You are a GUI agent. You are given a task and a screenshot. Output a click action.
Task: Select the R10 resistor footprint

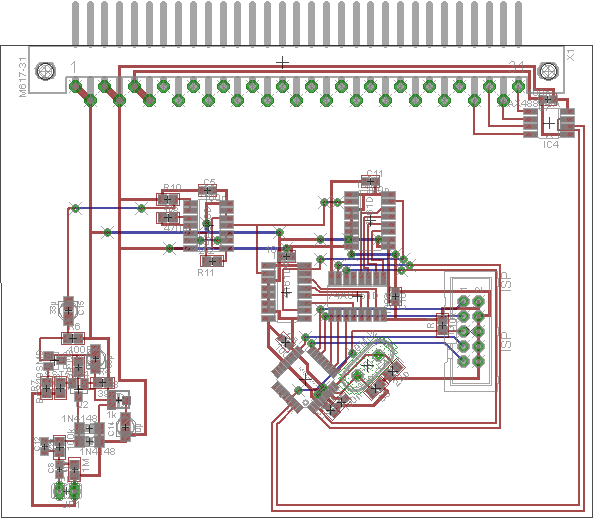click(x=167, y=199)
